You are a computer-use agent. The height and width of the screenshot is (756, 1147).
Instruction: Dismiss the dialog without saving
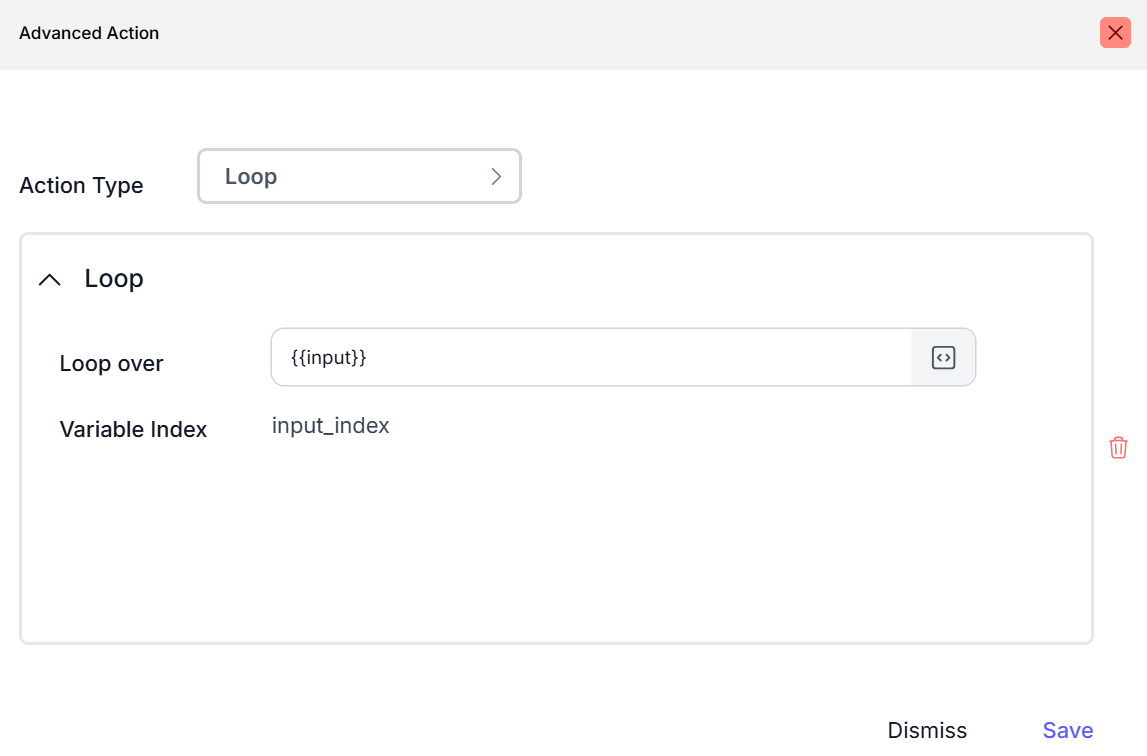pos(927,730)
